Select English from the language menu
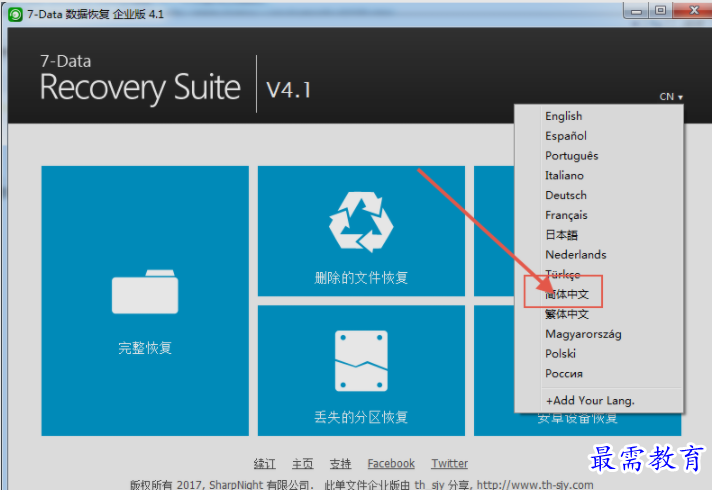This screenshot has width=712, height=490. coord(563,116)
